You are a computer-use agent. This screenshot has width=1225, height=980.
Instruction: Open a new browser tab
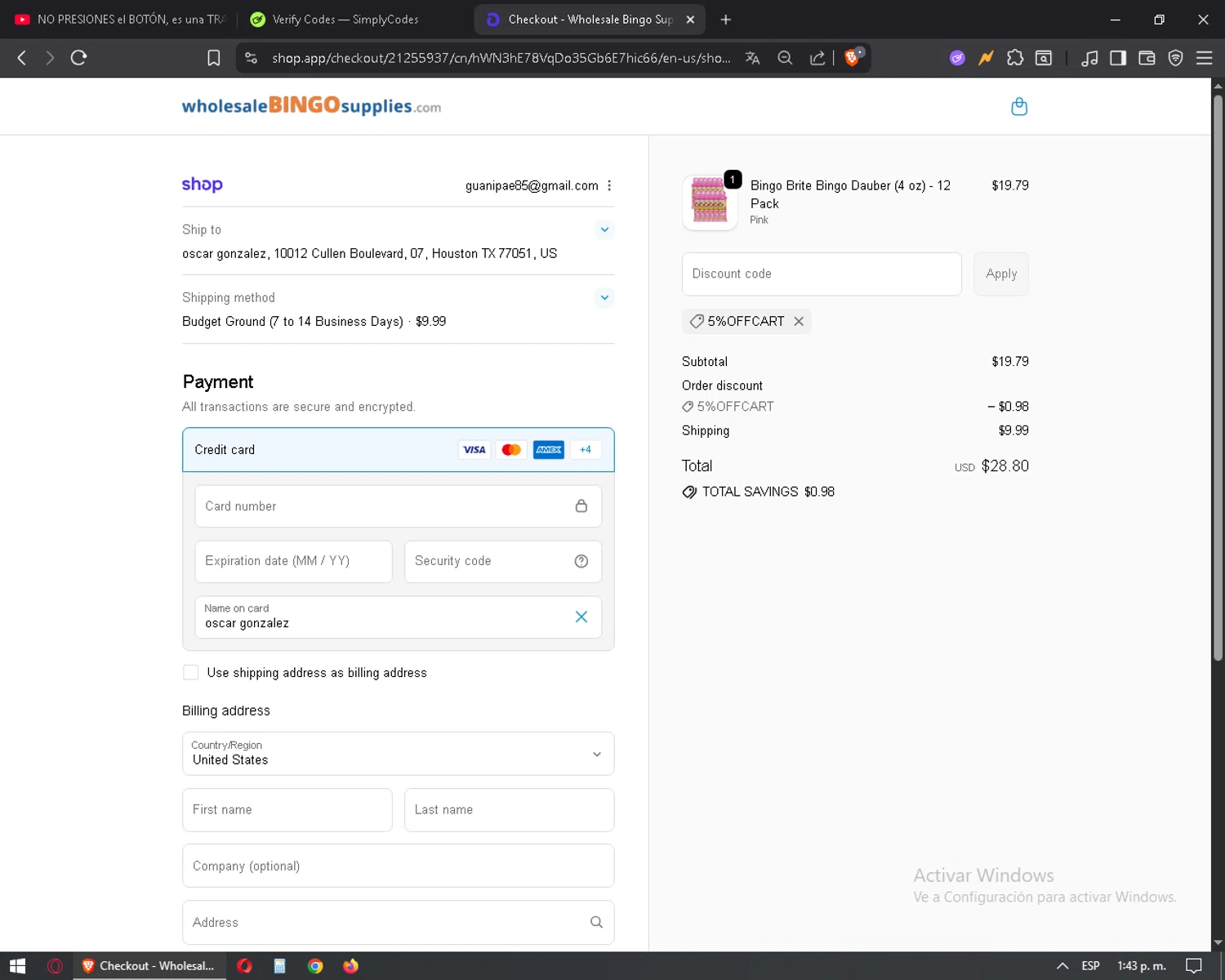[x=725, y=20]
